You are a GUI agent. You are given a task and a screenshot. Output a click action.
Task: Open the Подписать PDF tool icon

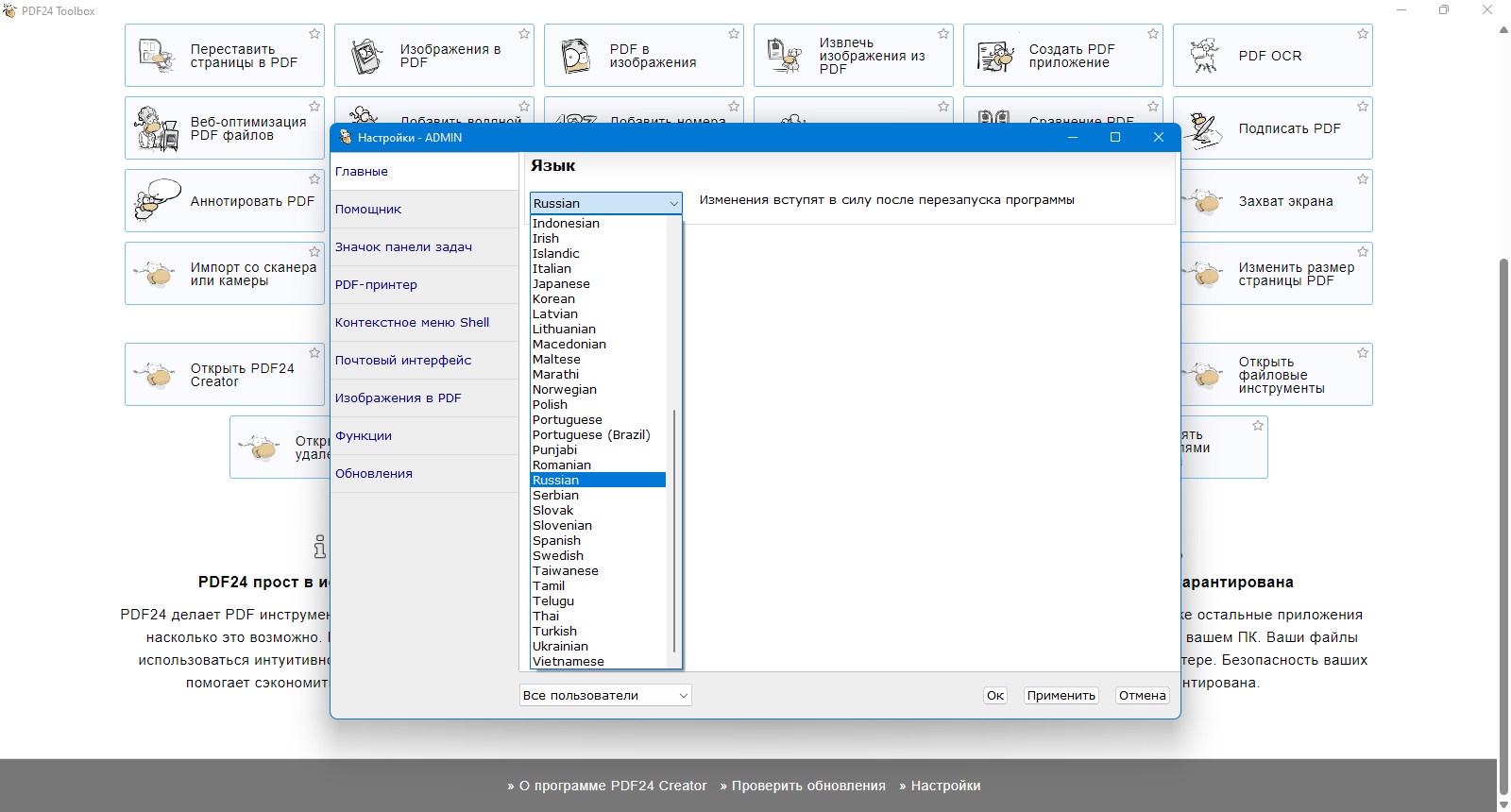click(1204, 129)
